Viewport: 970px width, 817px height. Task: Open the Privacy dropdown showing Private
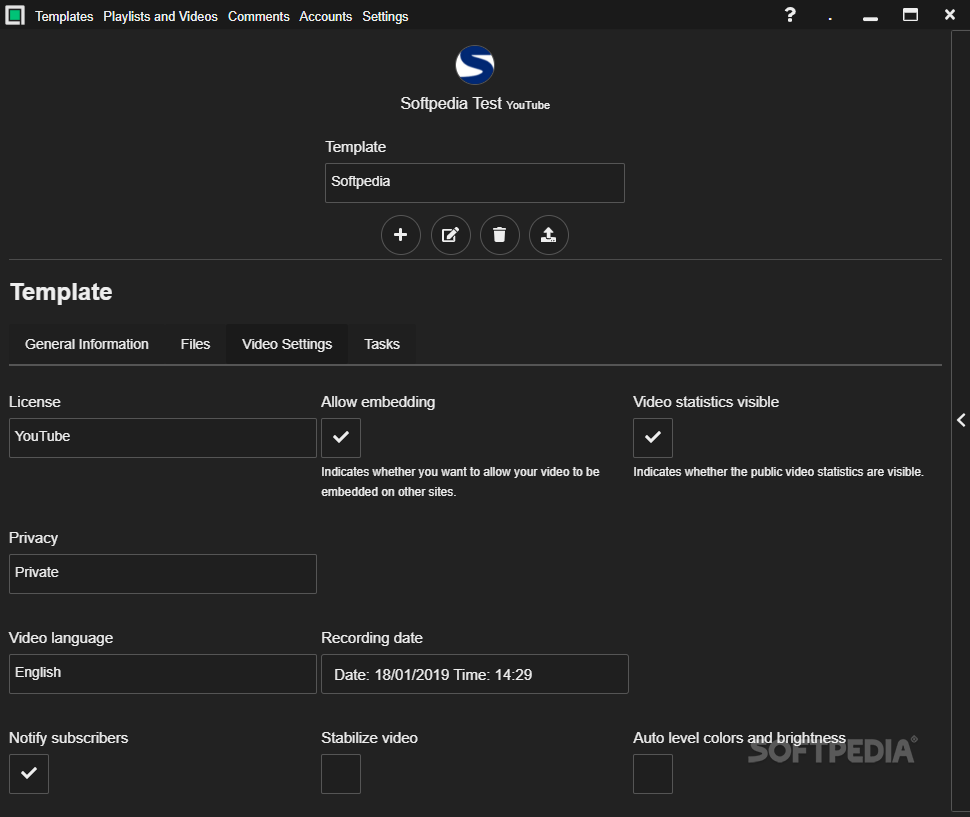163,574
